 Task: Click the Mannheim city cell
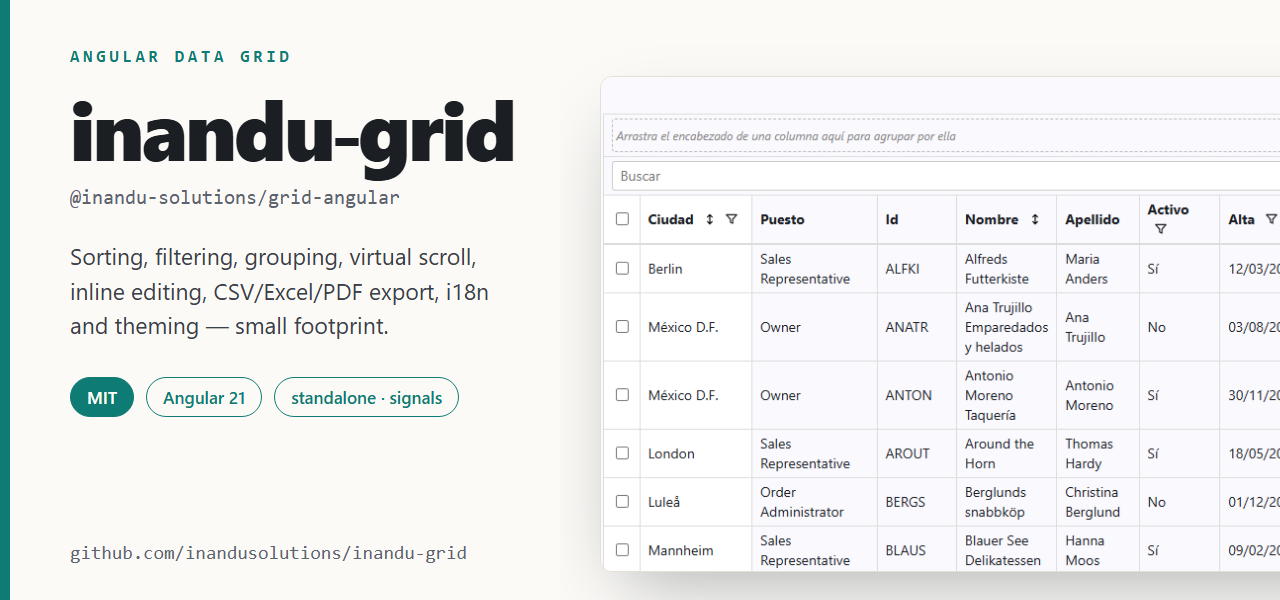pos(696,550)
